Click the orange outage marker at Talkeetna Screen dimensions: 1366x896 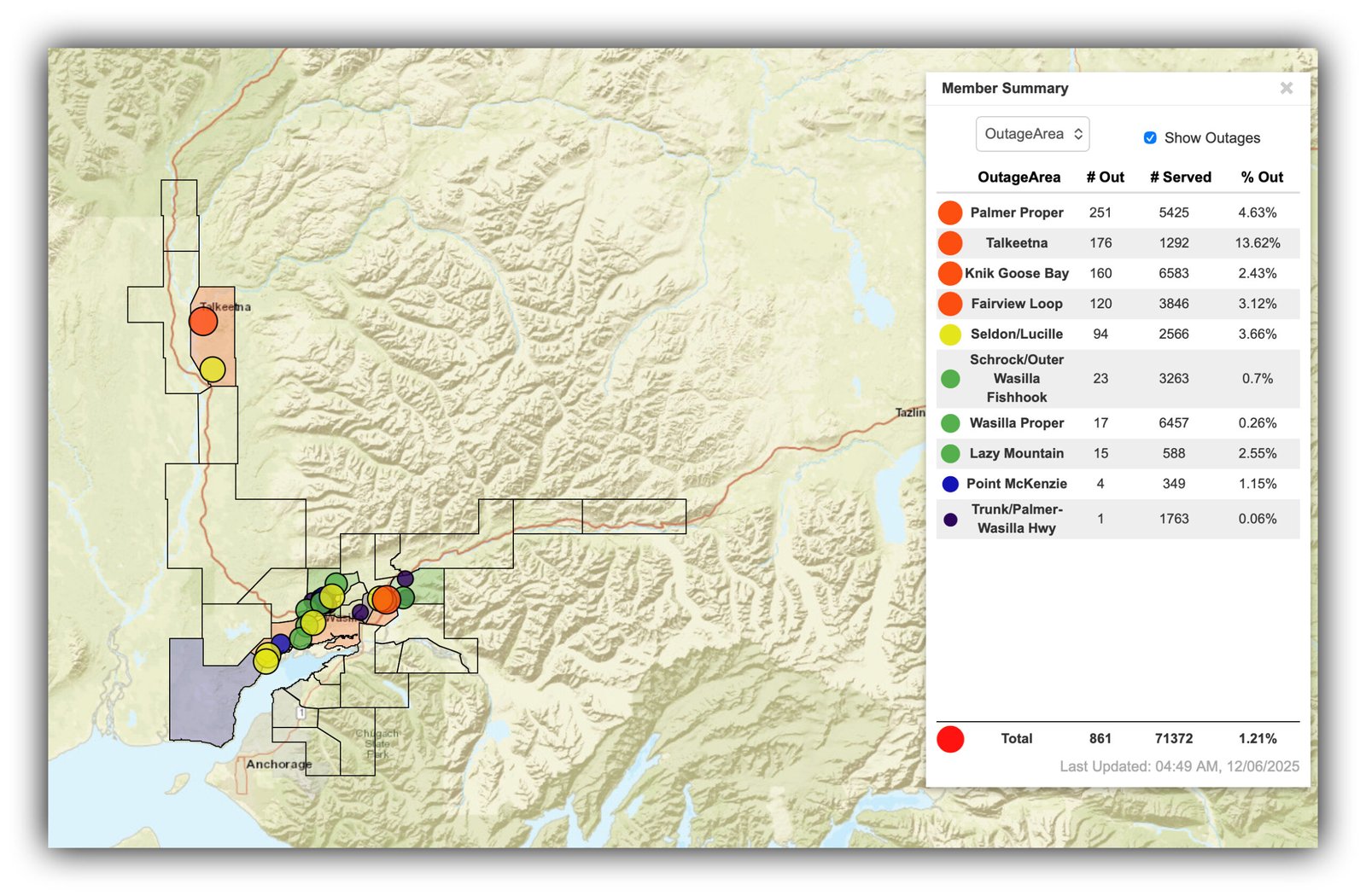[x=203, y=321]
